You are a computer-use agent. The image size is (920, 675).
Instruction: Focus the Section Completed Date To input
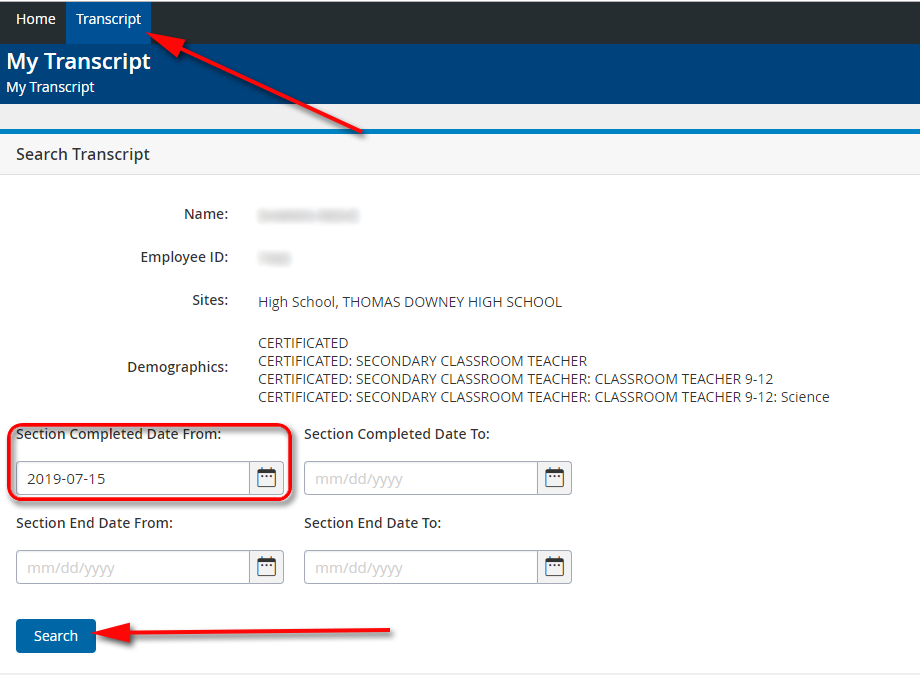point(420,478)
